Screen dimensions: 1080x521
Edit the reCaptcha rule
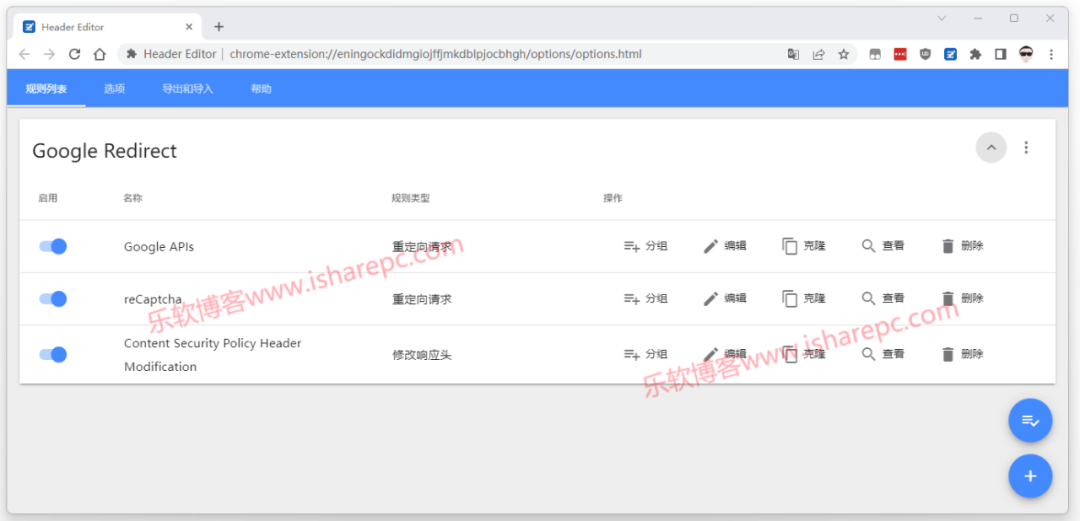pyautogui.click(x=725, y=298)
